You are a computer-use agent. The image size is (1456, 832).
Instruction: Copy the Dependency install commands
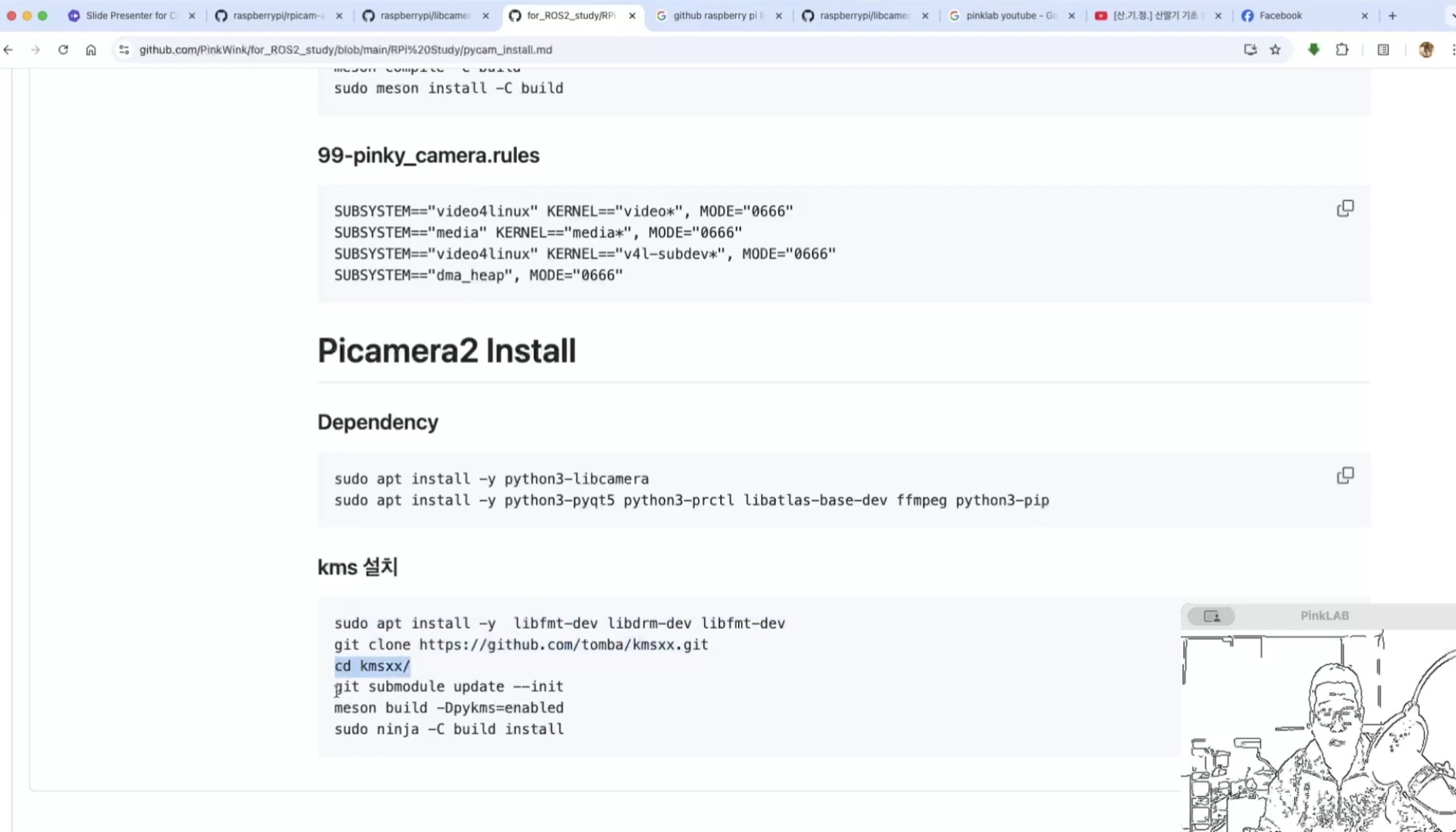coord(1345,476)
